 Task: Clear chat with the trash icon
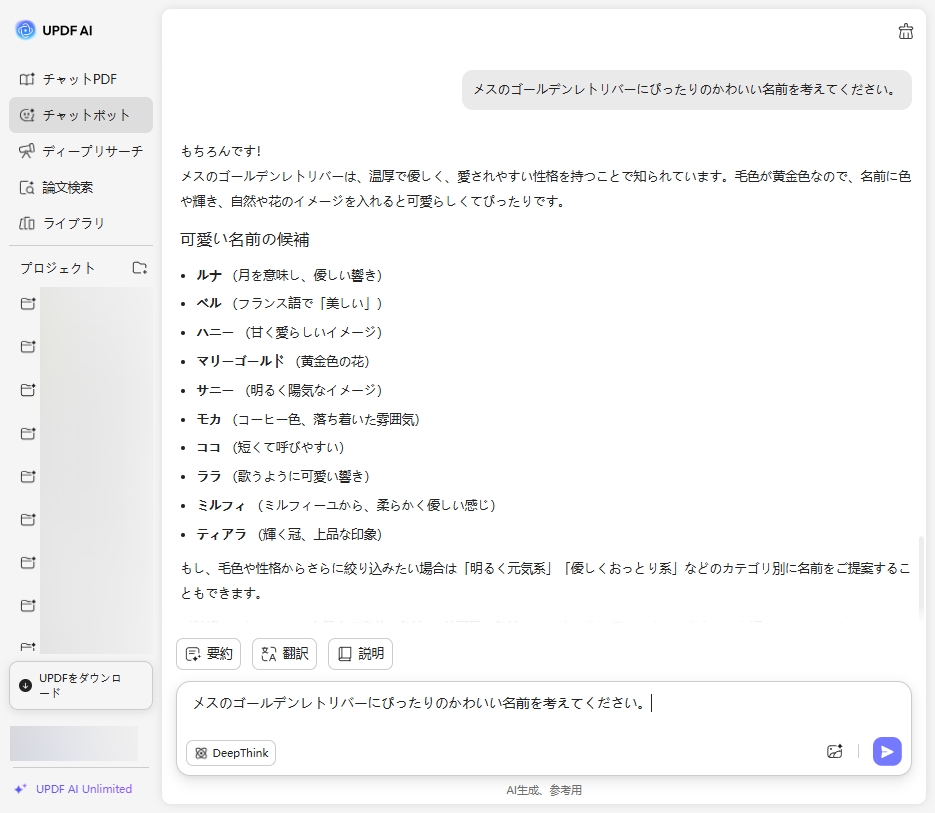pyautogui.click(x=905, y=31)
